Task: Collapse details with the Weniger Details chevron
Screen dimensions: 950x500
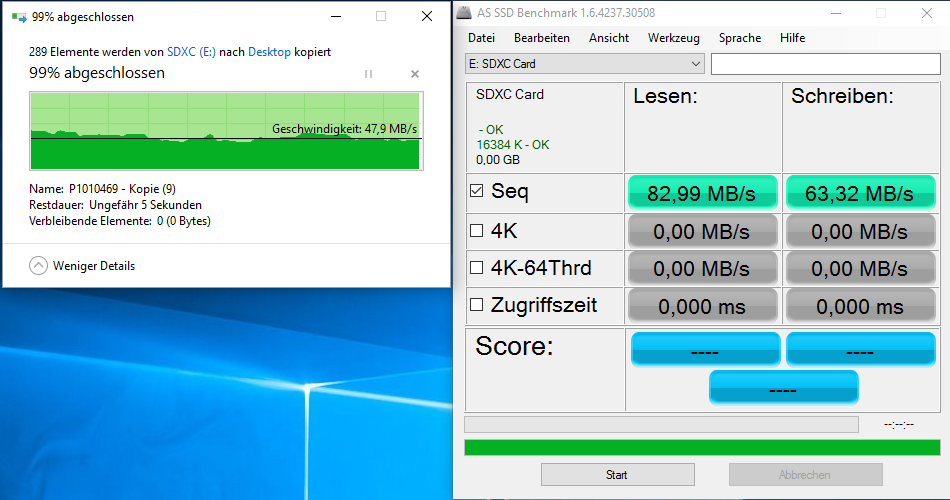Action: (38, 265)
